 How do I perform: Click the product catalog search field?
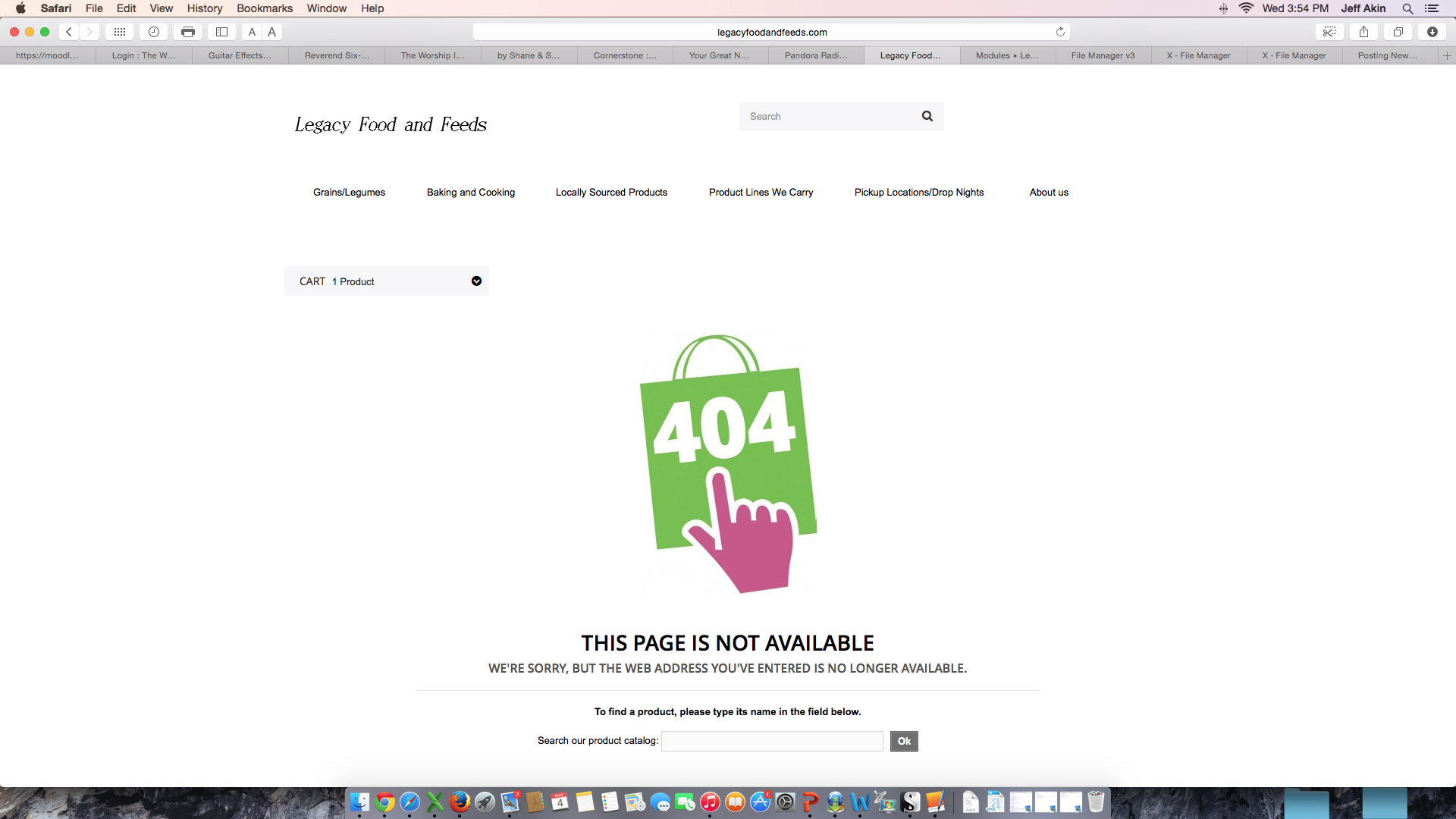point(772,741)
